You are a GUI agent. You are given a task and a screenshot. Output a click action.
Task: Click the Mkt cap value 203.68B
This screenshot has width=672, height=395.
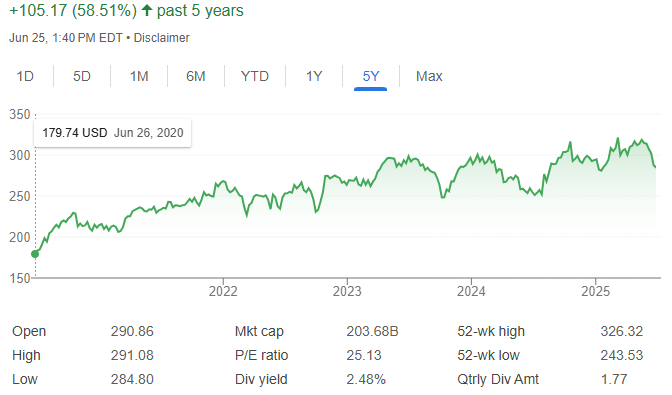pos(372,331)
